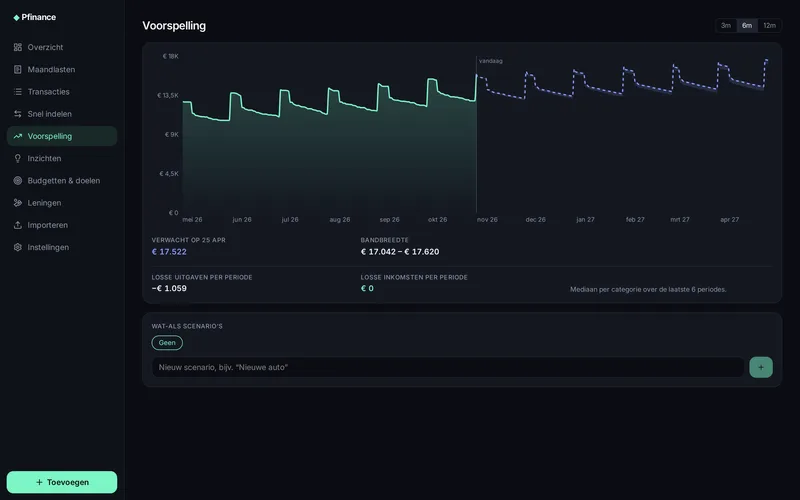Open the Transacties page label
Screen dimensions: 800x500
[x=48, y=92]
